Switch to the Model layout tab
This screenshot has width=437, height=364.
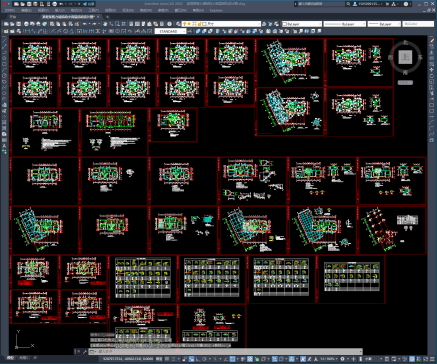pos(11,358)
